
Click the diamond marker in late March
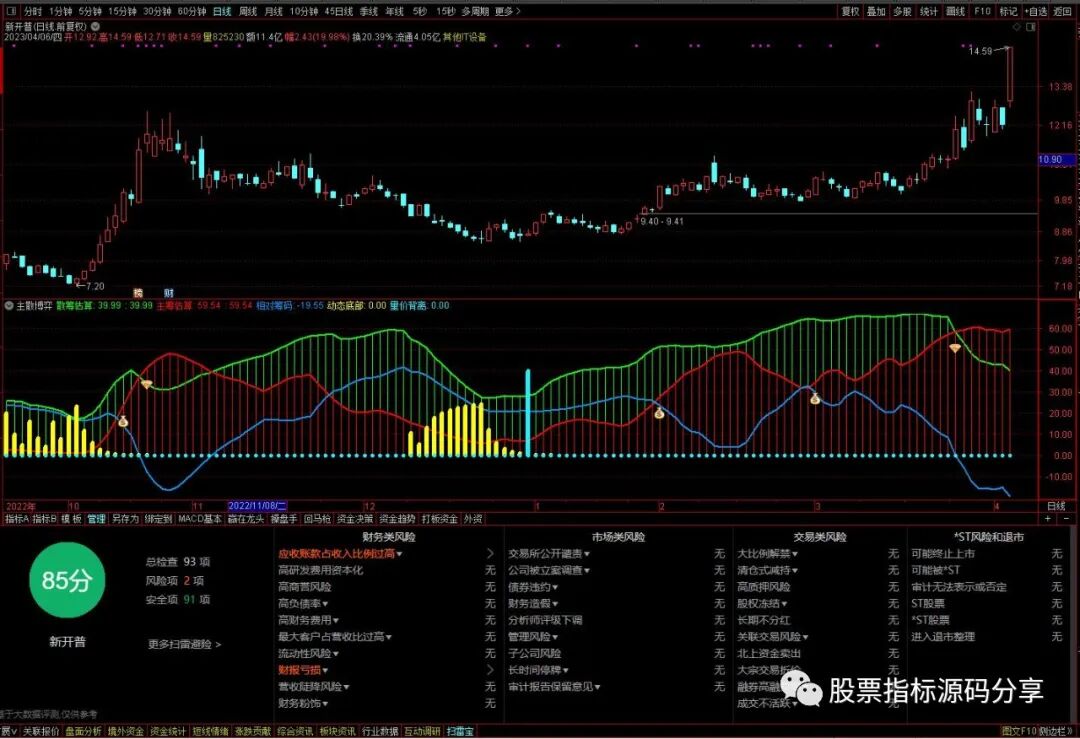click(x=955, y=348)
